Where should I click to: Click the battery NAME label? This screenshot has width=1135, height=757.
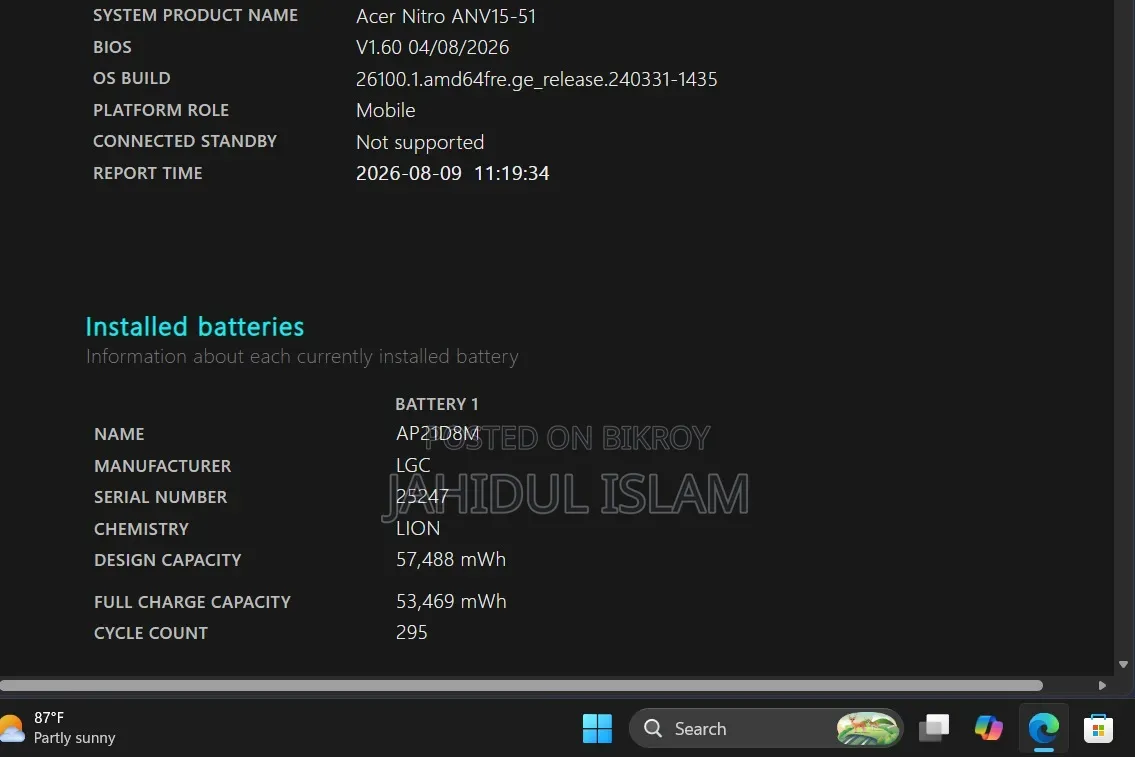tap(119, 434)
